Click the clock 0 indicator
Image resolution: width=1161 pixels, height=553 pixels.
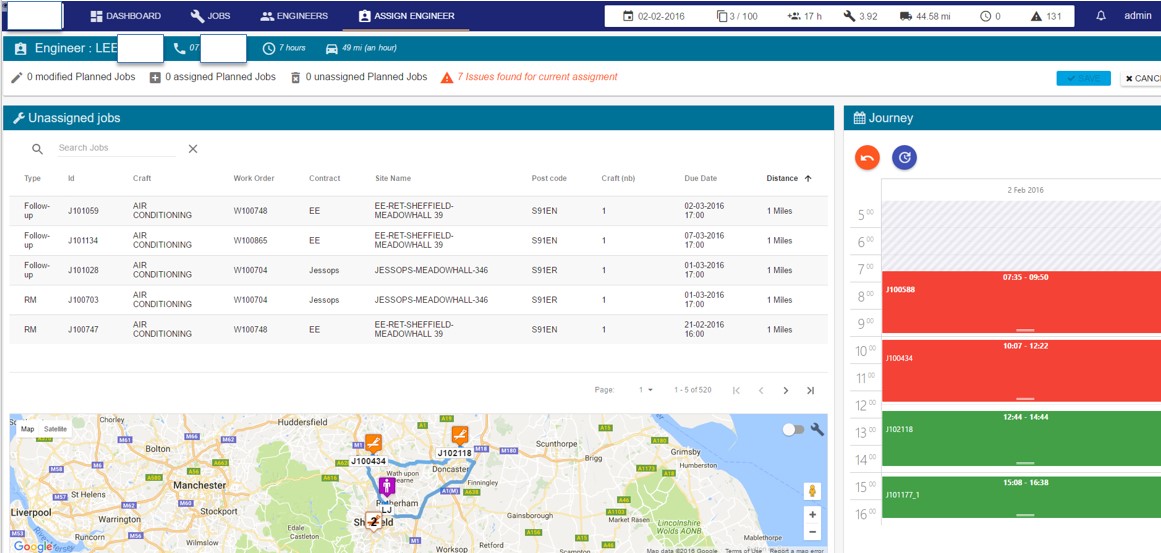990,16
